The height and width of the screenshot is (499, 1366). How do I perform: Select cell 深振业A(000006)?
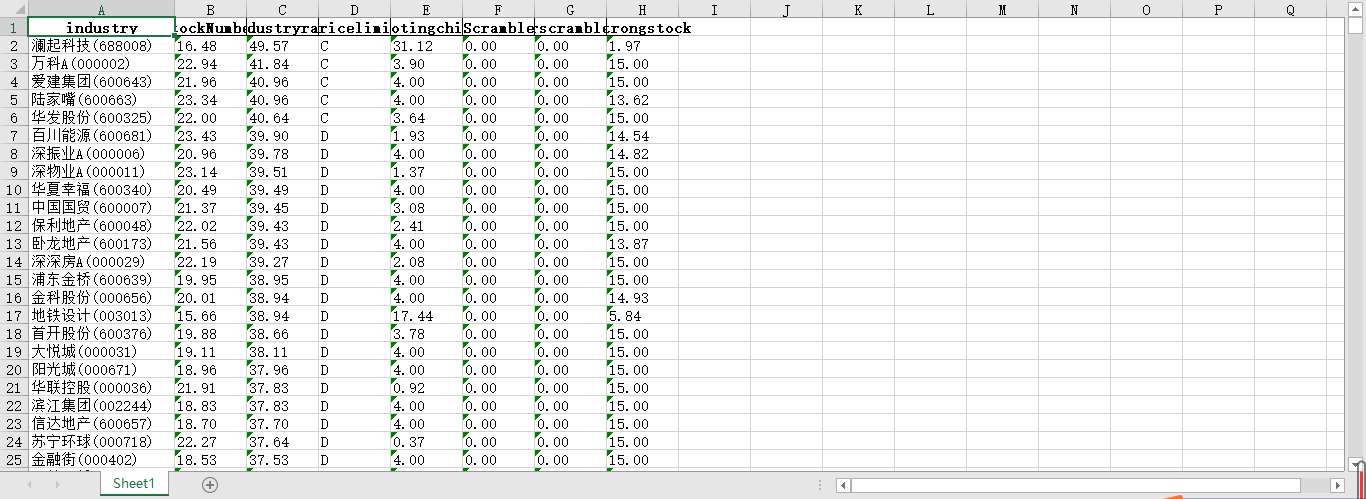click(x=101, y=153)
